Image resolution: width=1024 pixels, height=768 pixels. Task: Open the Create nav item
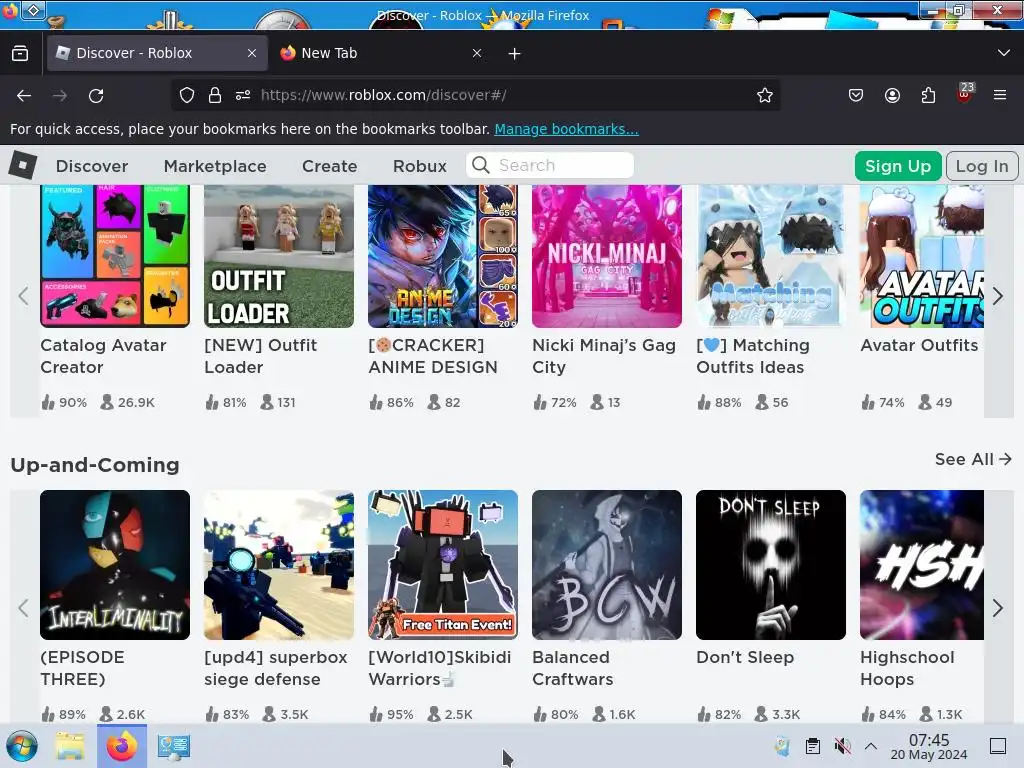(x=329, y=166)
